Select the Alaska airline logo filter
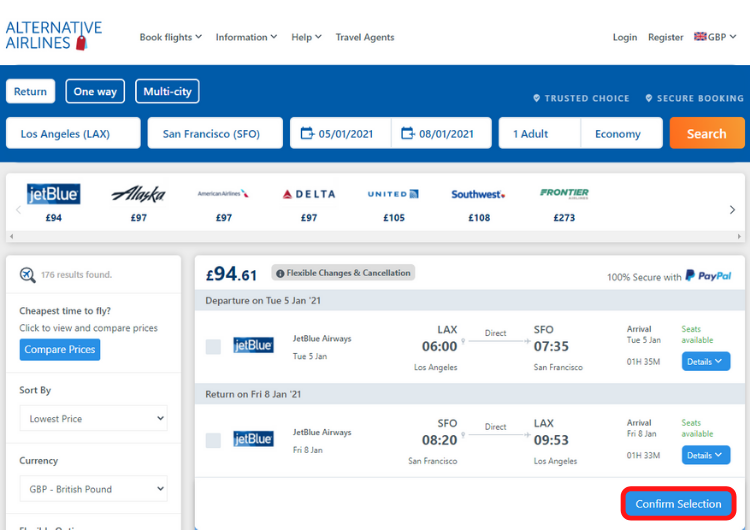This screenshot has height=530, width=750. (139, 194)
